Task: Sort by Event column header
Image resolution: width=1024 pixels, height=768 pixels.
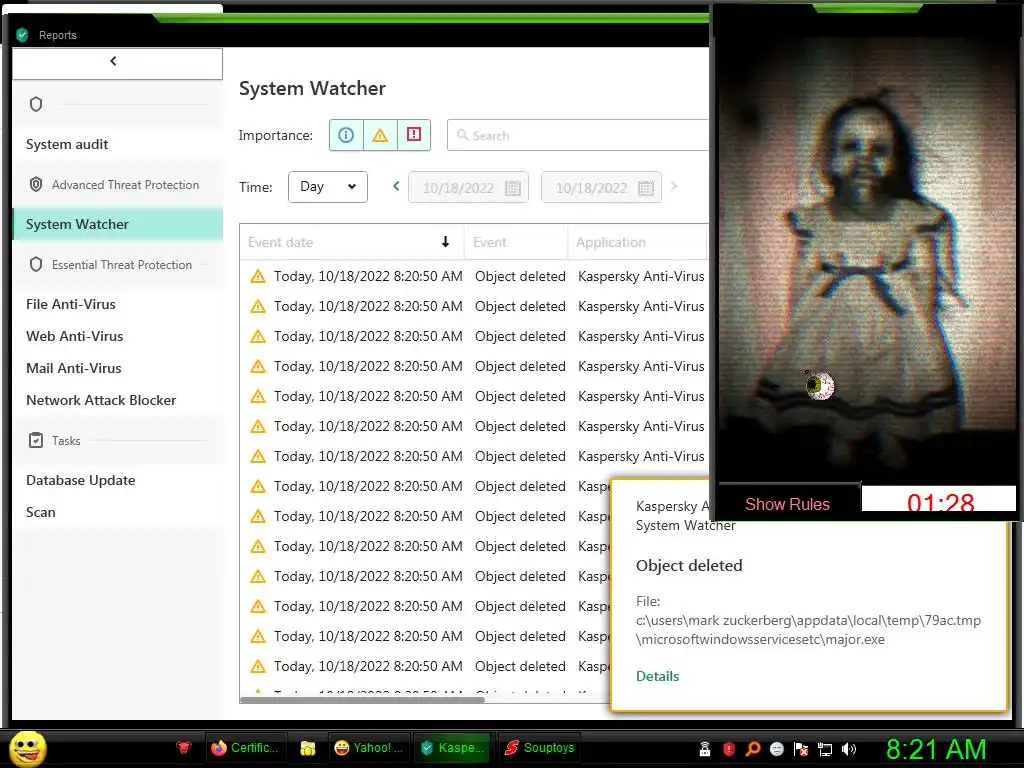Action: [516, 242]
